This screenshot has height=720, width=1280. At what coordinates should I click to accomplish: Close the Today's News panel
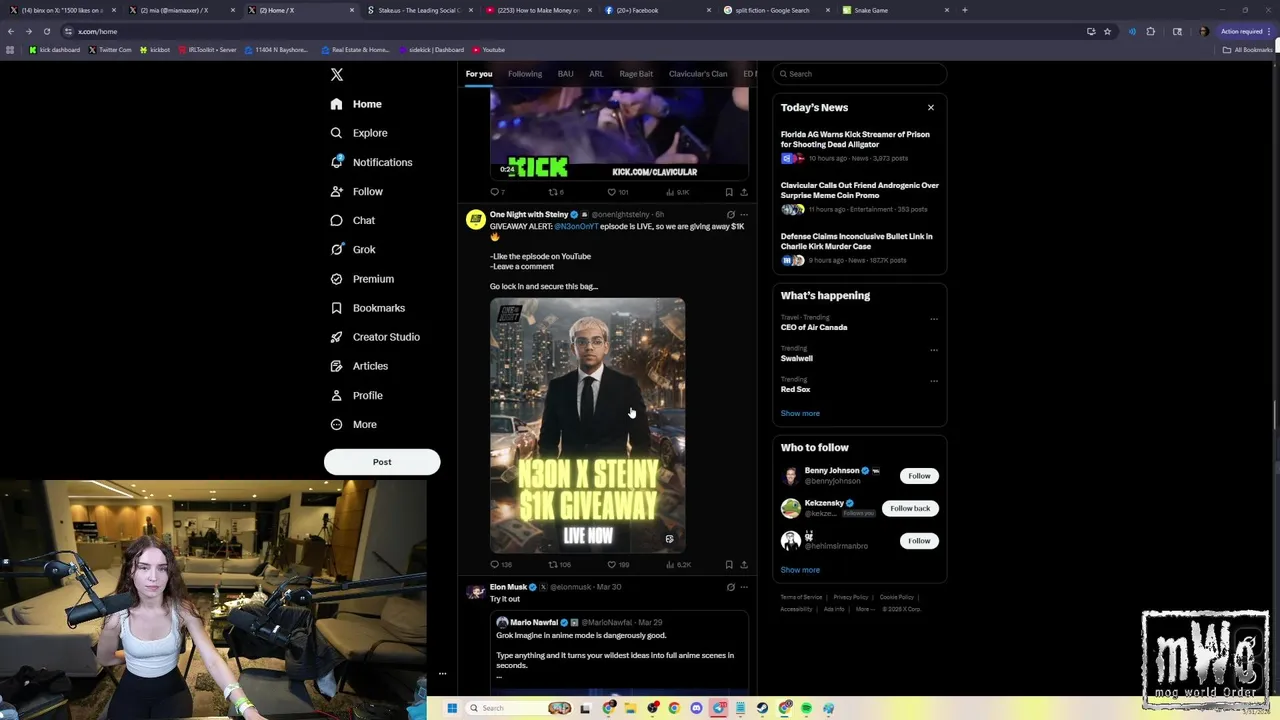[931, 108]
